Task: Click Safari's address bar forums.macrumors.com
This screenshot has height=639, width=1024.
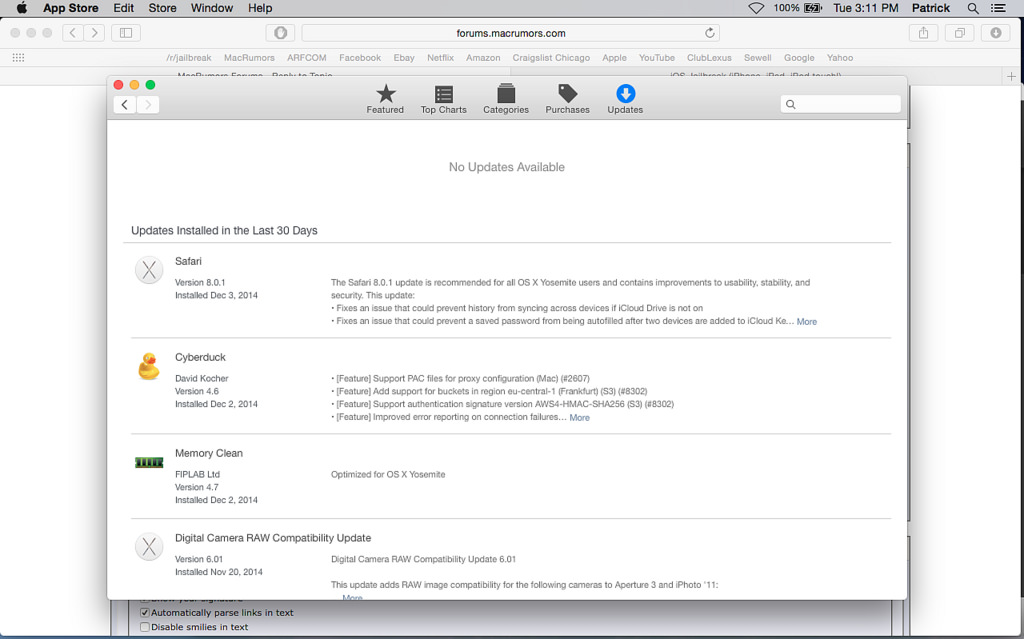Action: coord(511,33)
